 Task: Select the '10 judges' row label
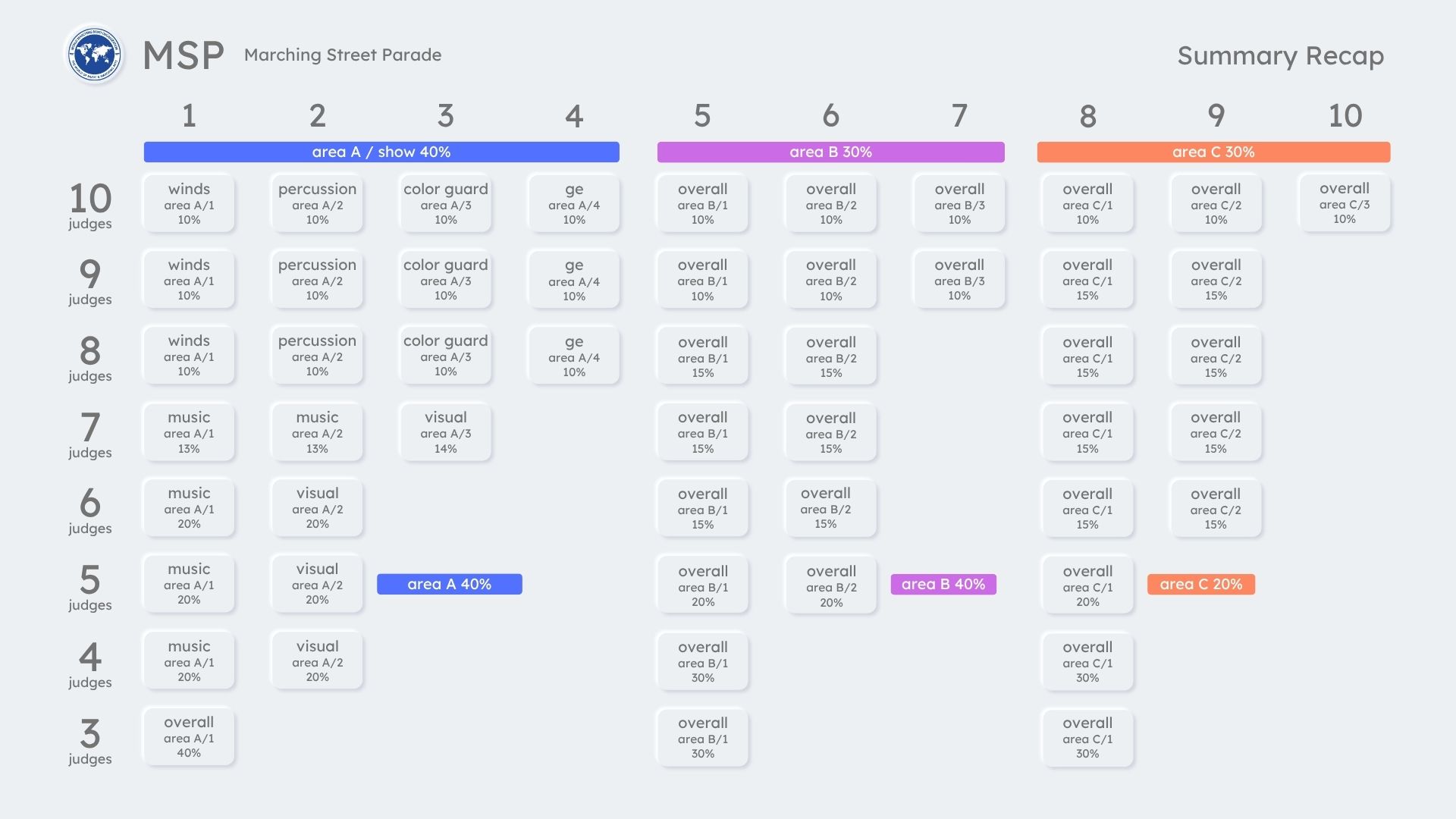tap(90, 205)
